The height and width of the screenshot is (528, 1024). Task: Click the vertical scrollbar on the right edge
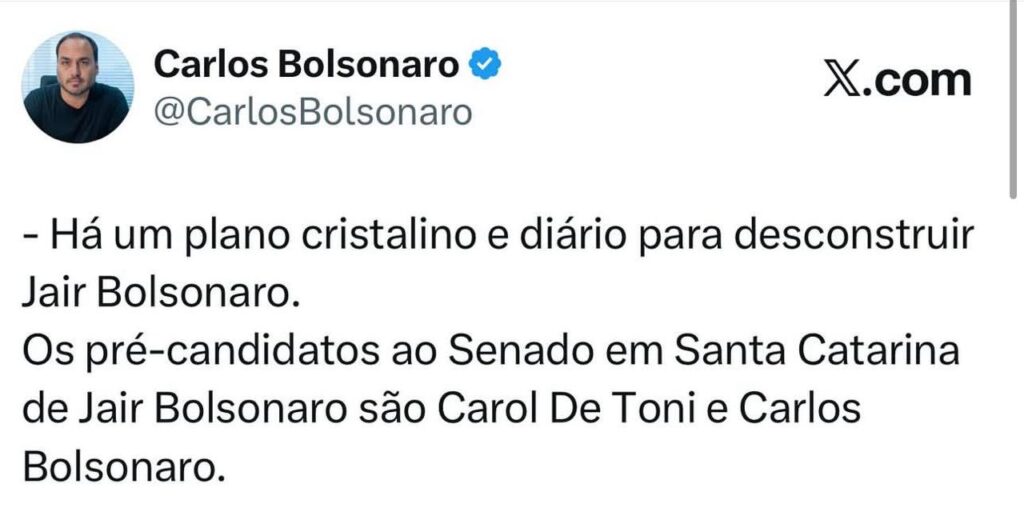pyautogui.click(x=1015, y=100)
